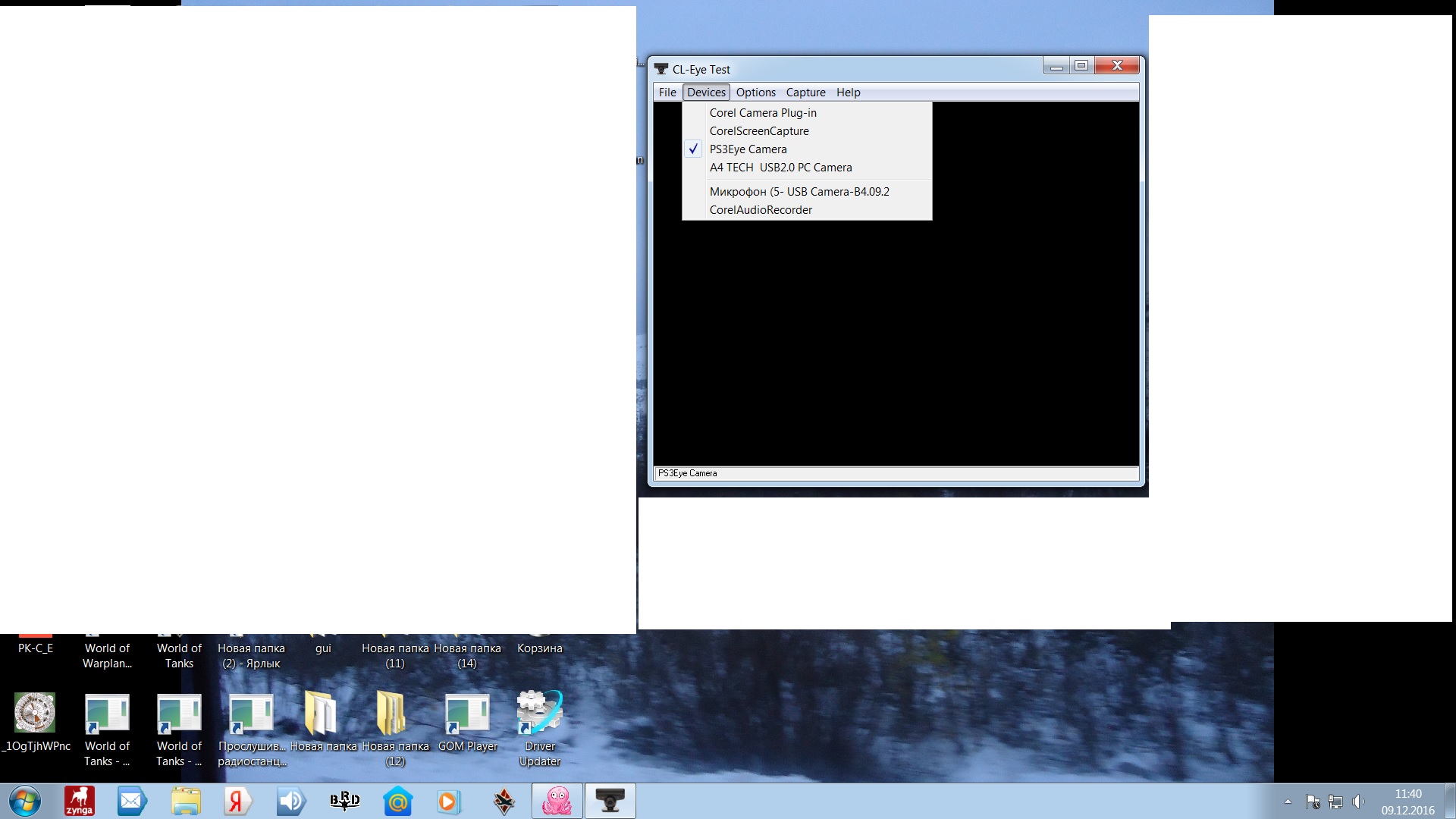1456x819 pixels.
Task: Select CorelAudioRecorder audio device
Action: click(x=807, y=210)
